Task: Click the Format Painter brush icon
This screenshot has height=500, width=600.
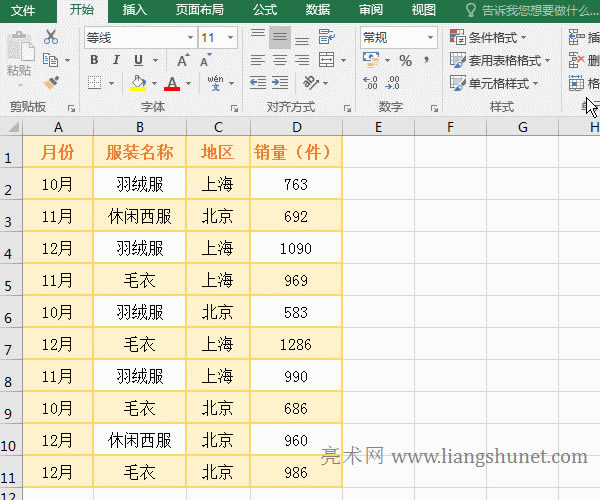Action: (x=51, y=82)
